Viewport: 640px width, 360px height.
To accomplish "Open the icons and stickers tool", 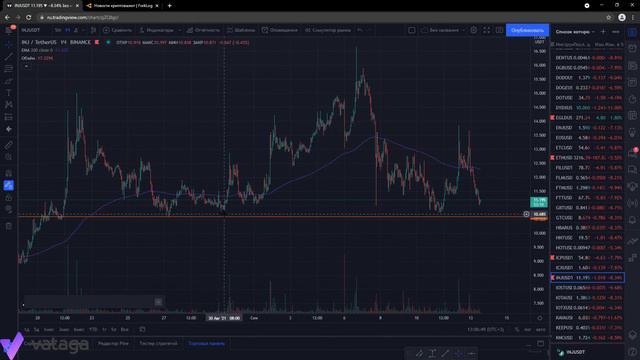I will click(x=9, y=129).
